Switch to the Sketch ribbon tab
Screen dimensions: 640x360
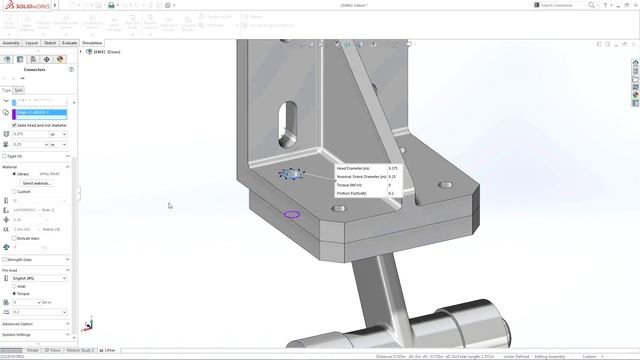click(50, 43)
